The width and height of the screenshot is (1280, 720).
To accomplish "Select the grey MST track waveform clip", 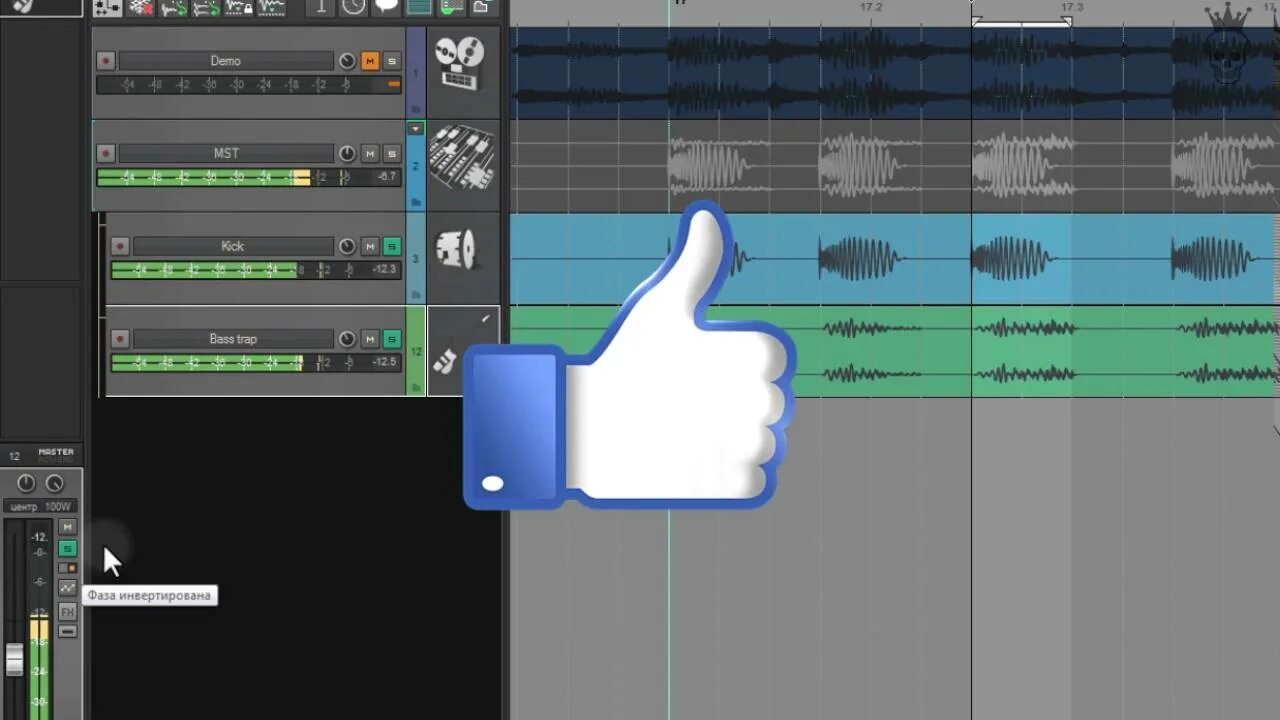I will [894, 165].
